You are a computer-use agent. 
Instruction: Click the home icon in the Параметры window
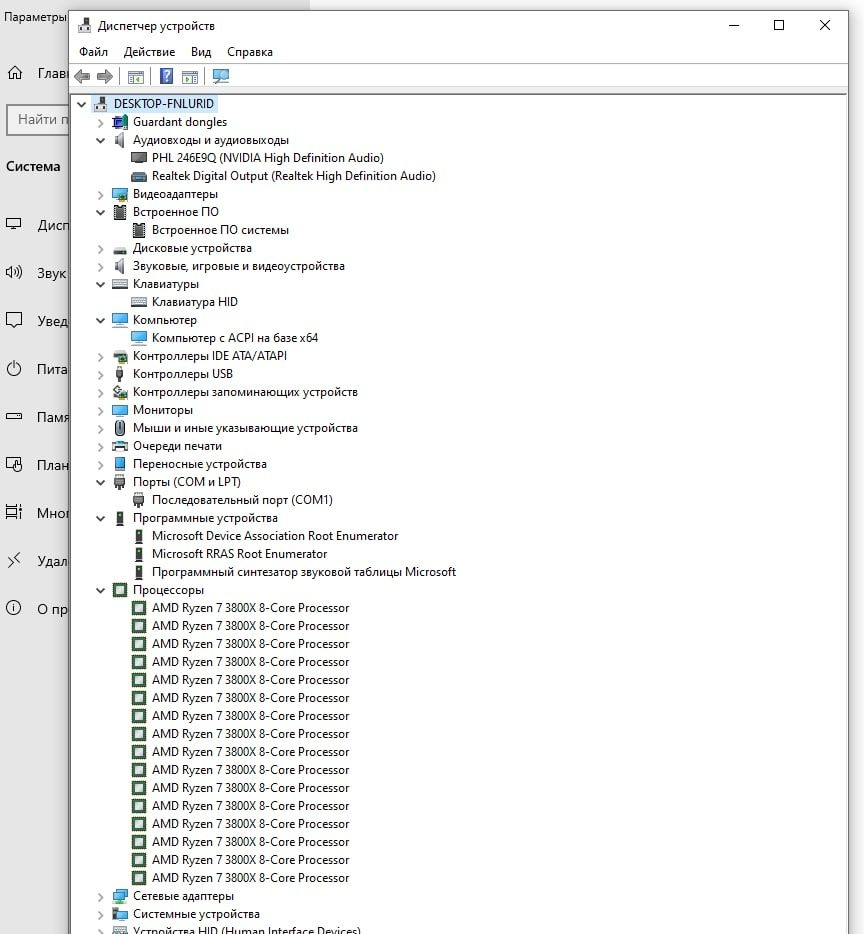[x=15, y=73]
